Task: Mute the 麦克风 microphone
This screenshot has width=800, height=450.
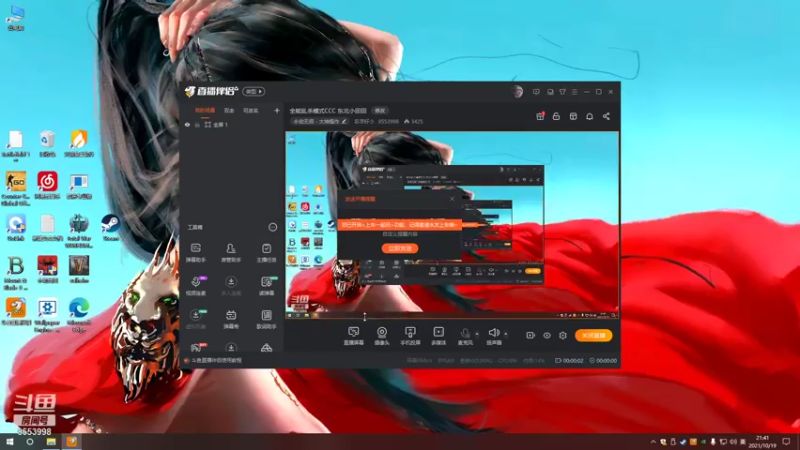Action: click(x=465, y=336)
